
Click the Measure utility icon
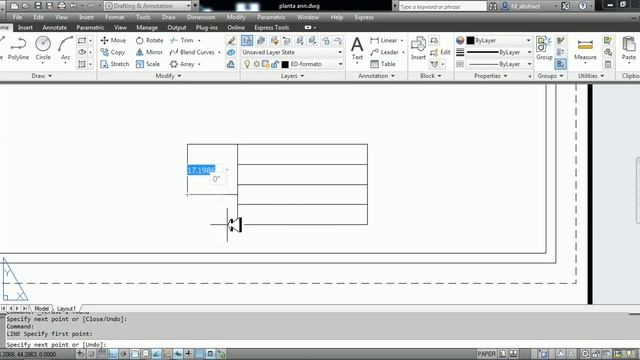tap(585, 48)
